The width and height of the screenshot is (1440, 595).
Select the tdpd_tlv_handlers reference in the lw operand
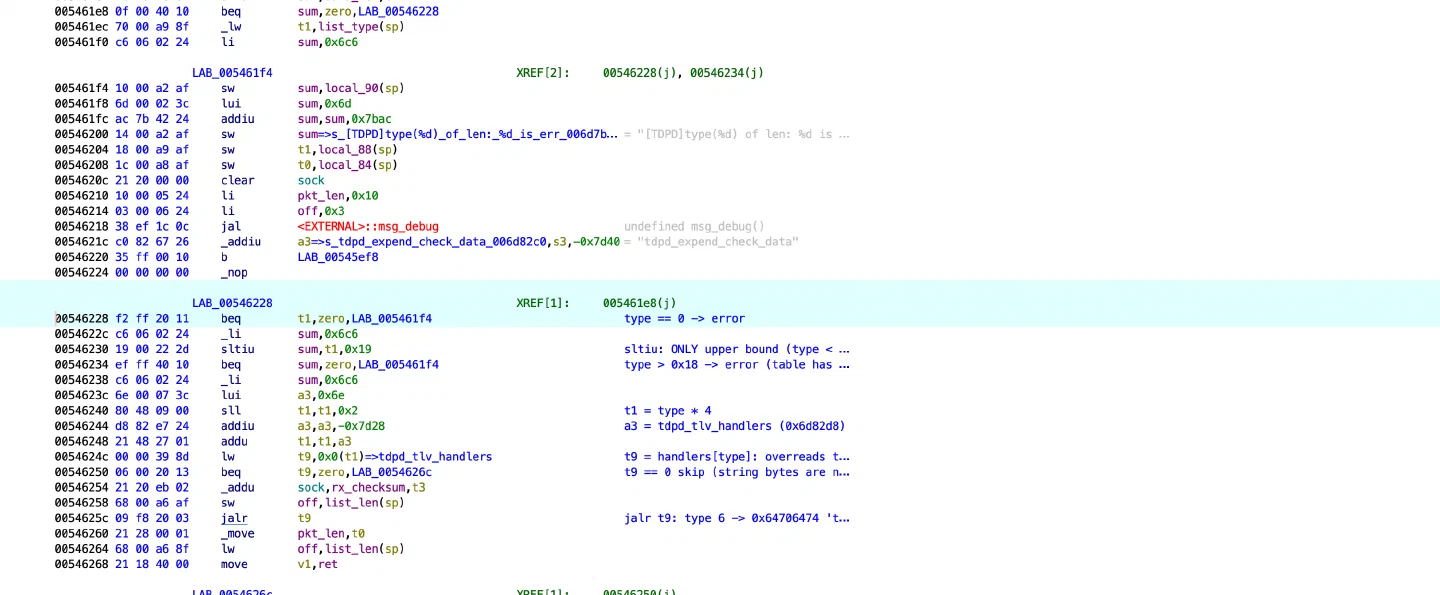435,457
